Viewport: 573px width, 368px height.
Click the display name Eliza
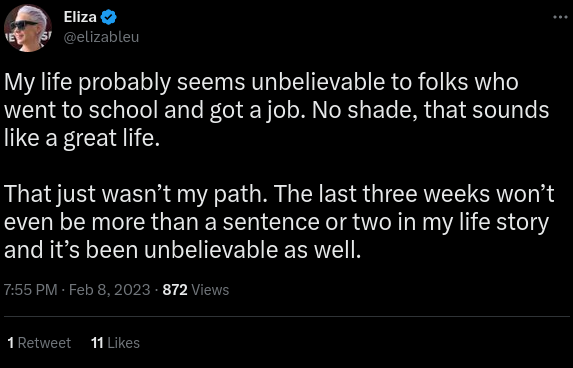(80, 17)
